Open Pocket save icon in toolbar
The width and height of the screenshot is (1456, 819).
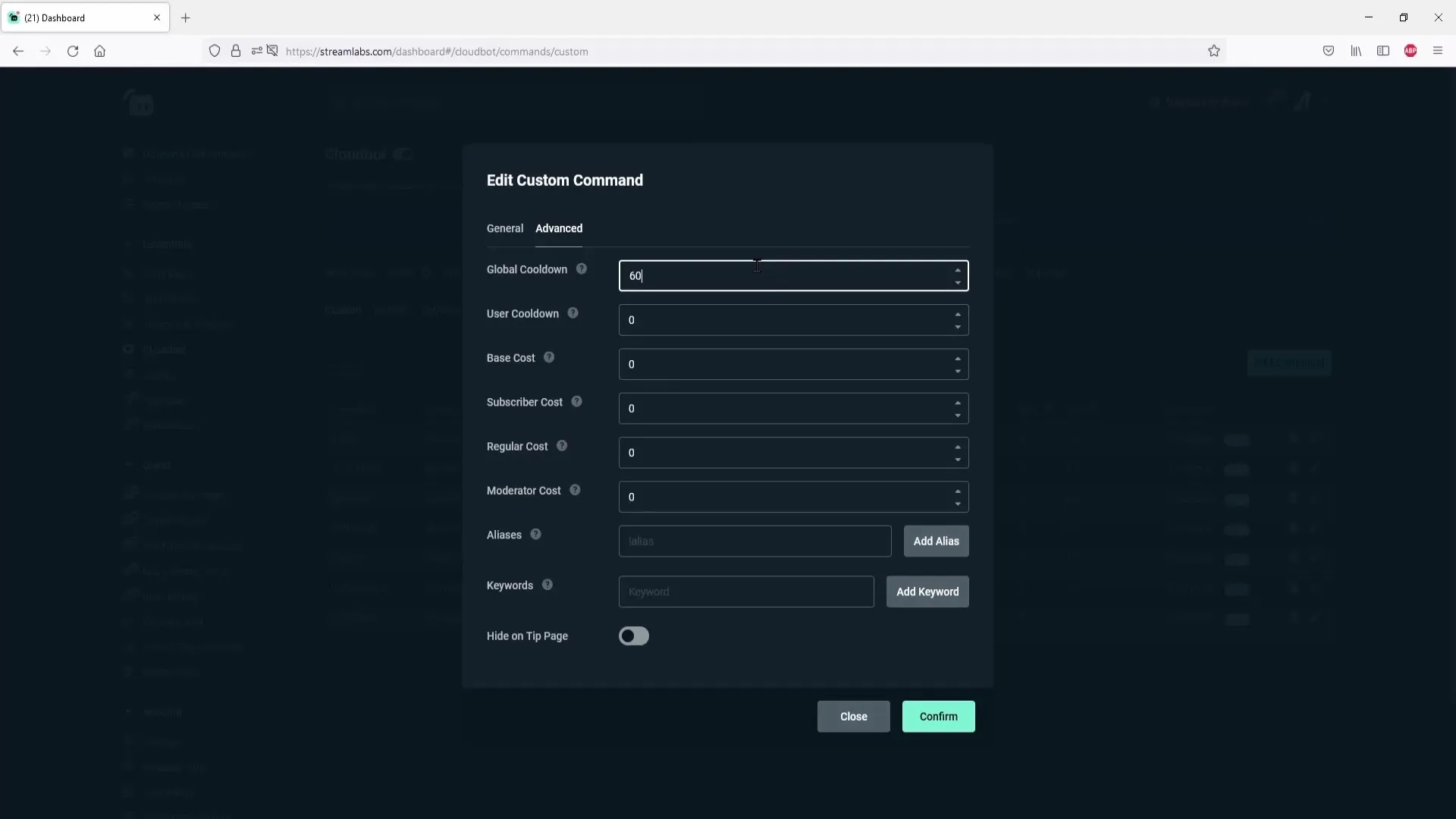coord(1329,51)
